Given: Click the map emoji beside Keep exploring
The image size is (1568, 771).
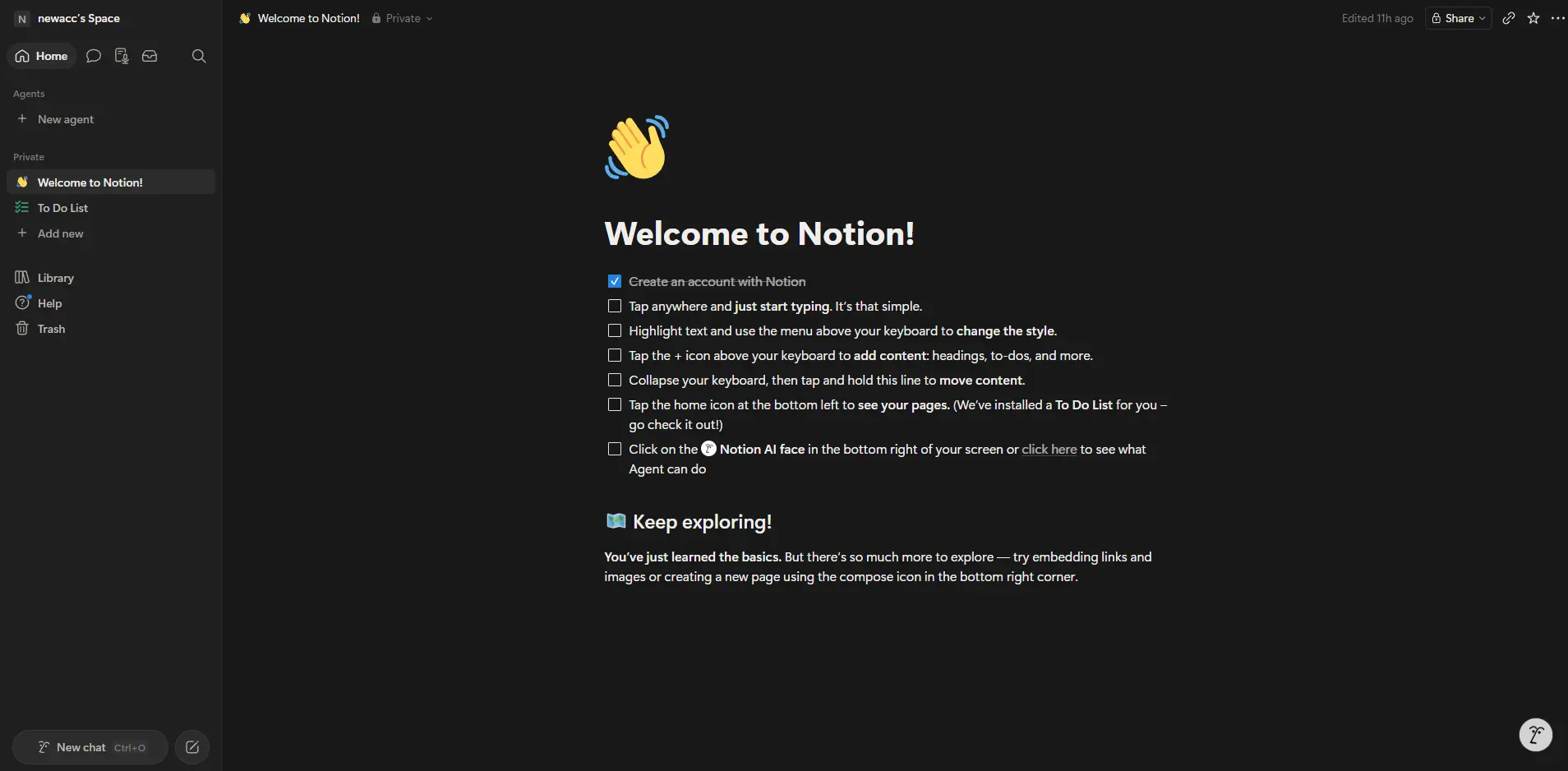Looking at the screenshot, I should [x=616, y=521].
